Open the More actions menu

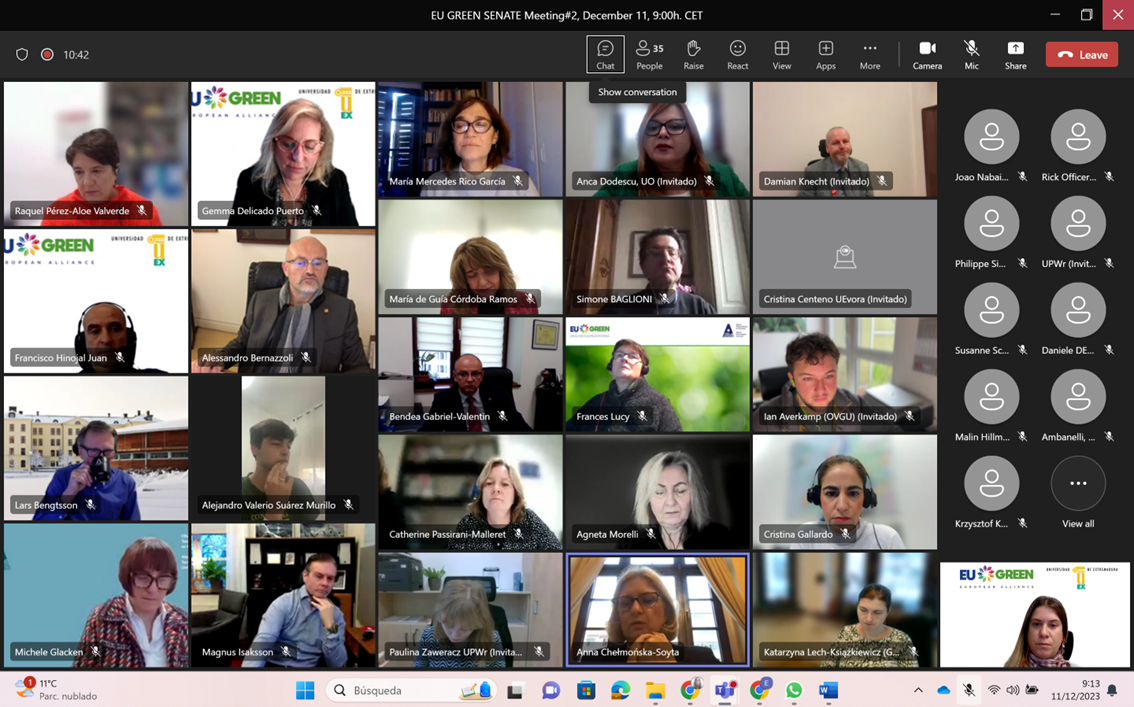point(870,54)
